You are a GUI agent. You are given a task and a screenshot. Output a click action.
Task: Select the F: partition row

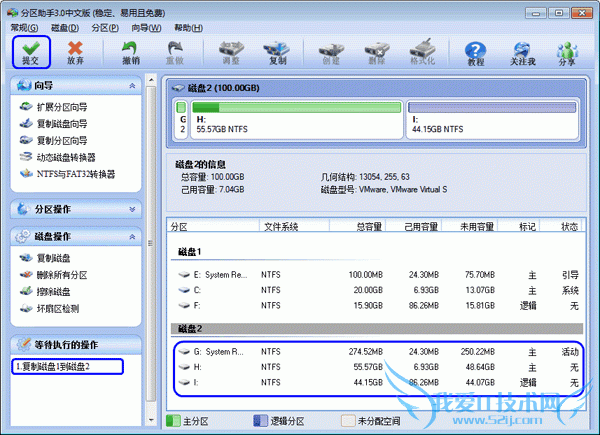coord(378,306)
